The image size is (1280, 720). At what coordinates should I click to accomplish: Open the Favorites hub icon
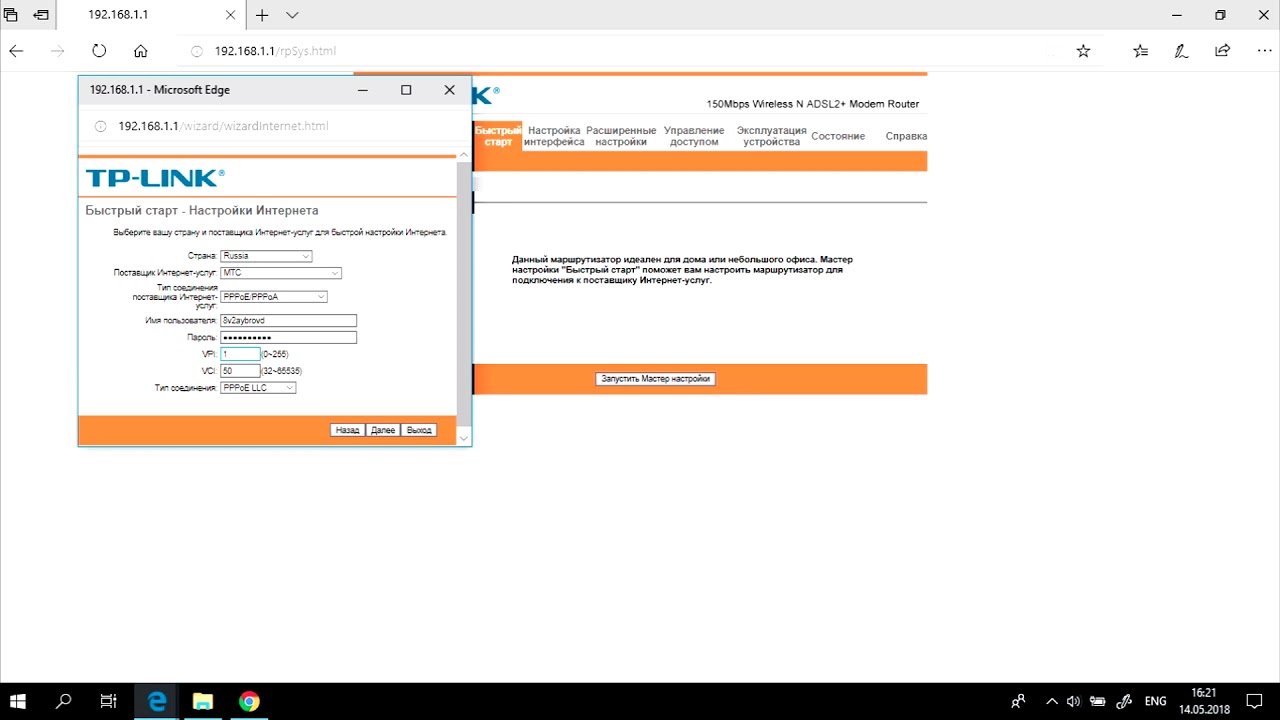[x=1141, y=51]
